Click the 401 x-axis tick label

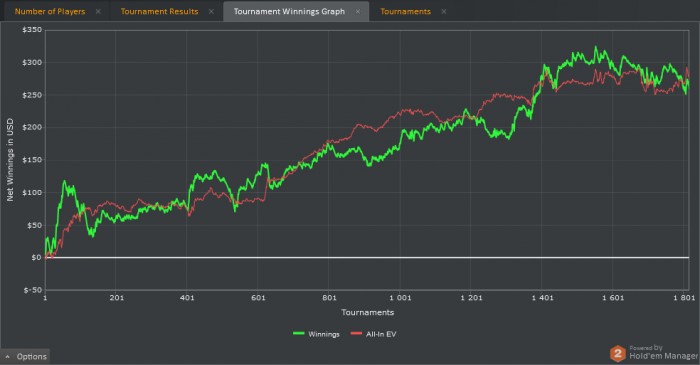click(x=187, y=298)
